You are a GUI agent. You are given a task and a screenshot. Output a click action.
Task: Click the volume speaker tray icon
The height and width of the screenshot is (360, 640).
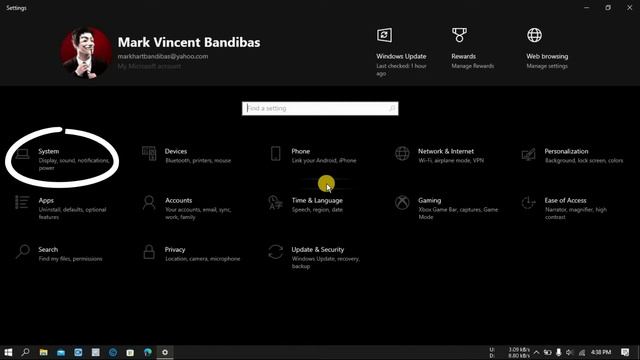tap(569, 352)
